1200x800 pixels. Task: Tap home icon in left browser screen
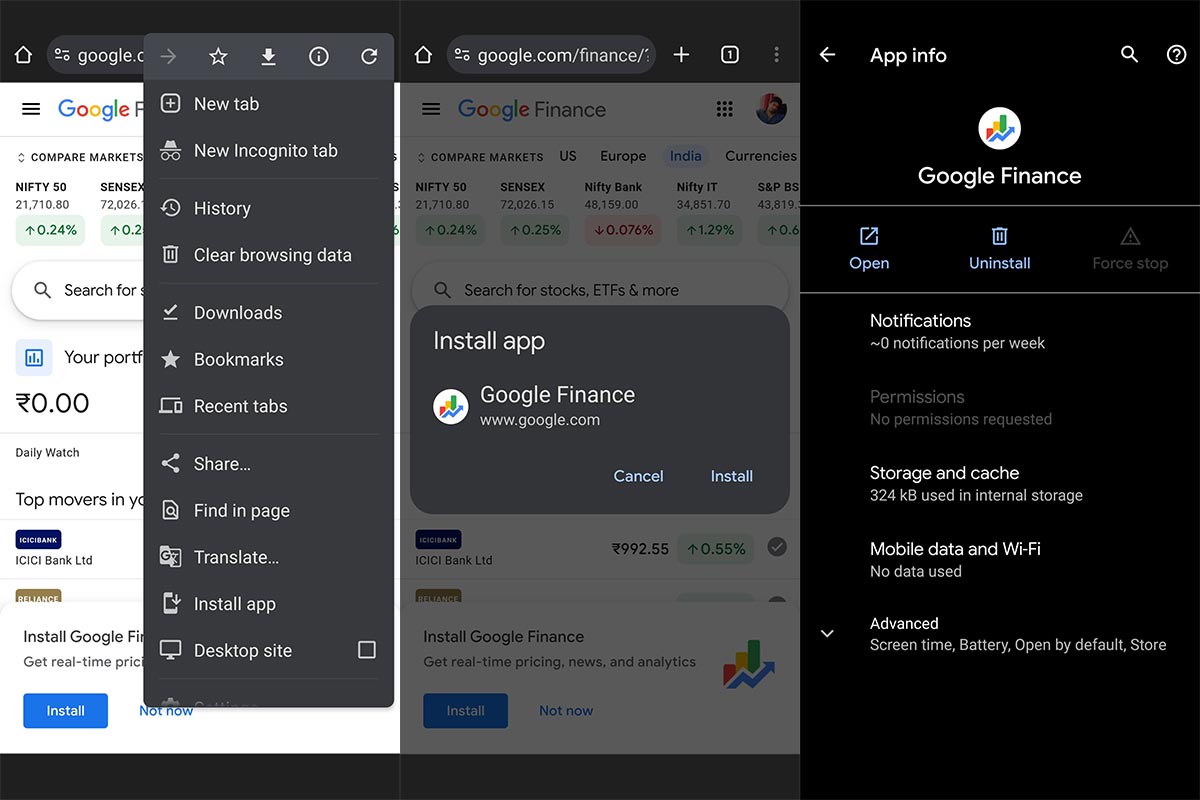[x=23, y=56]
